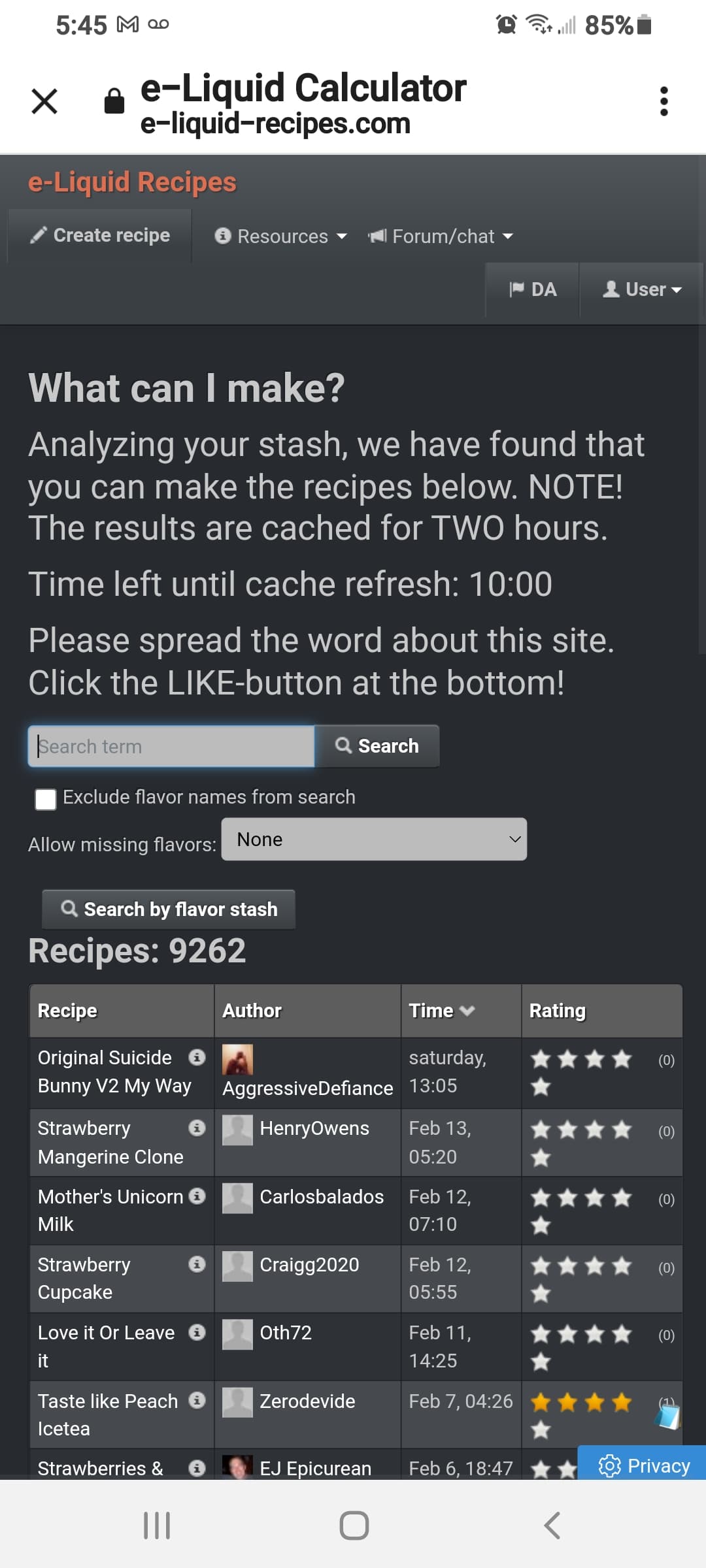Tap the browser three-dot menu icon
Viewport: 706px width, 1568px height.
tap(664, 101)
